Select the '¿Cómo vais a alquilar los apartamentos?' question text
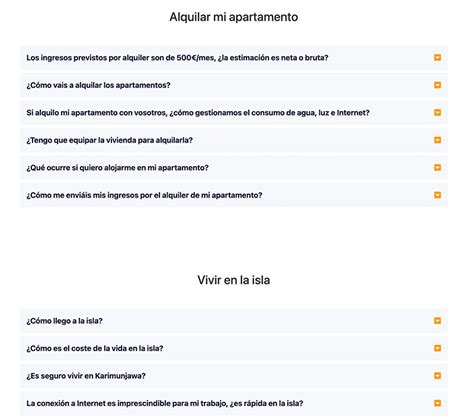 (98, 85)
